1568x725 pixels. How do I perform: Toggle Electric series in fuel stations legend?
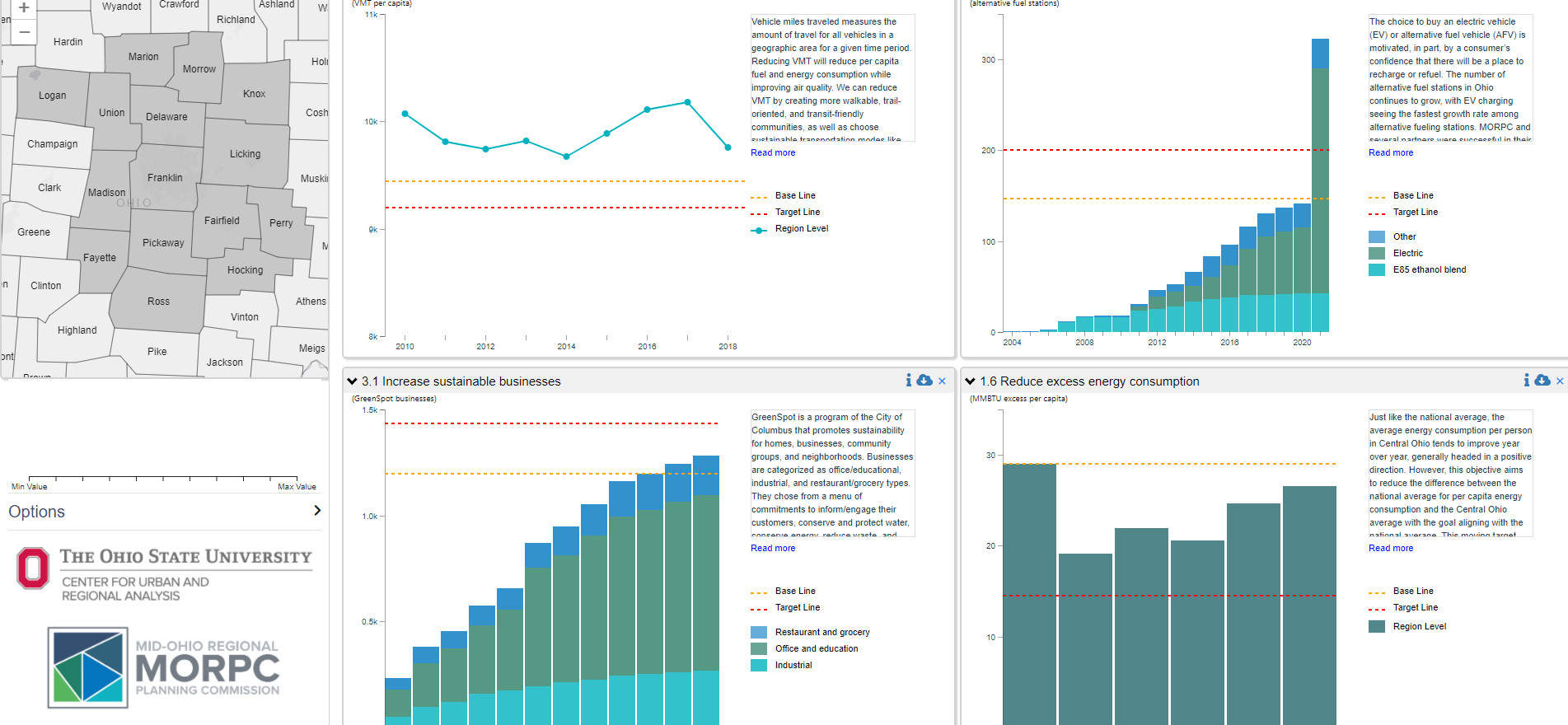[x=1407, y=254]
